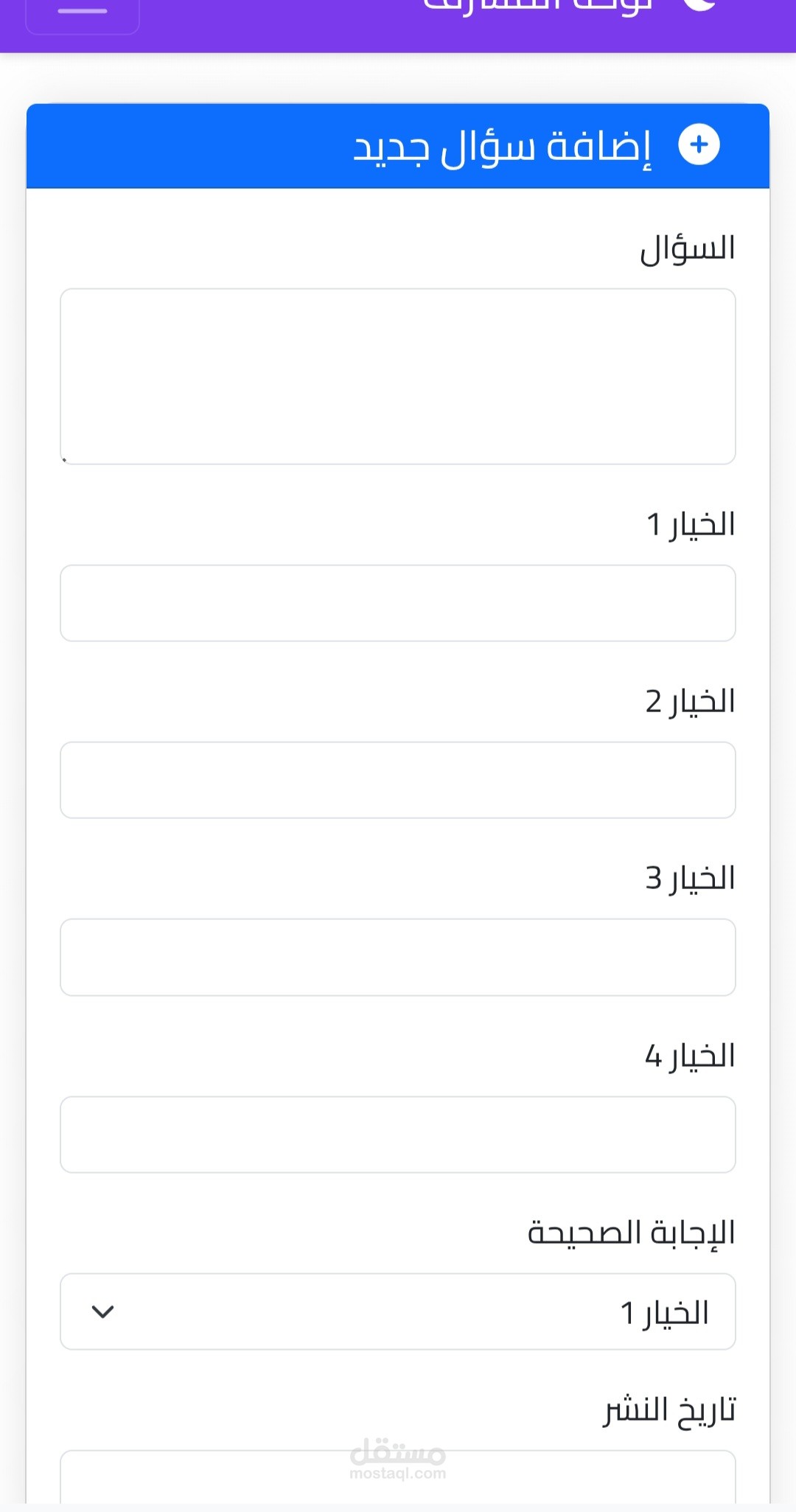The image size is (796, 1512).
Task: Click the الخيار 4 input field
Action: 398,1135
